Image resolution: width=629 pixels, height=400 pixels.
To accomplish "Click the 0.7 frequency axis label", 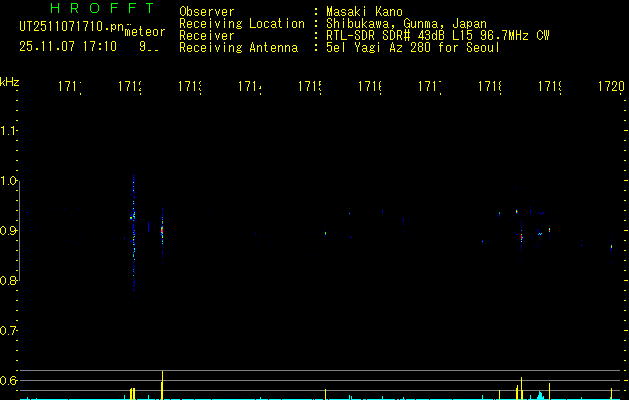I will coord(8,331).
